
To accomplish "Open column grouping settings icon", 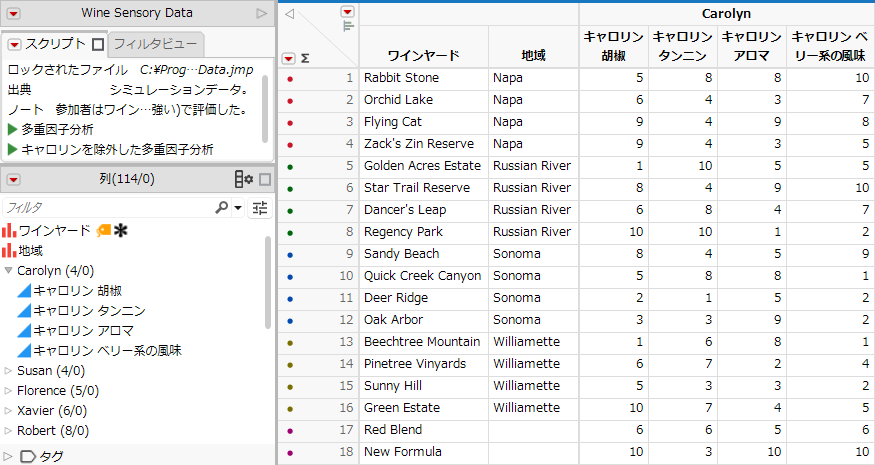I will click(244, 179).
